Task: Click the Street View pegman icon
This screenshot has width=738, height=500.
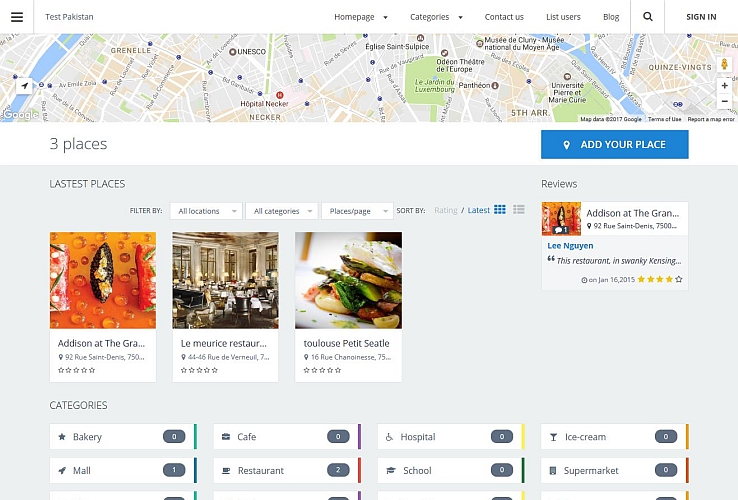Action: click(724, 65)
